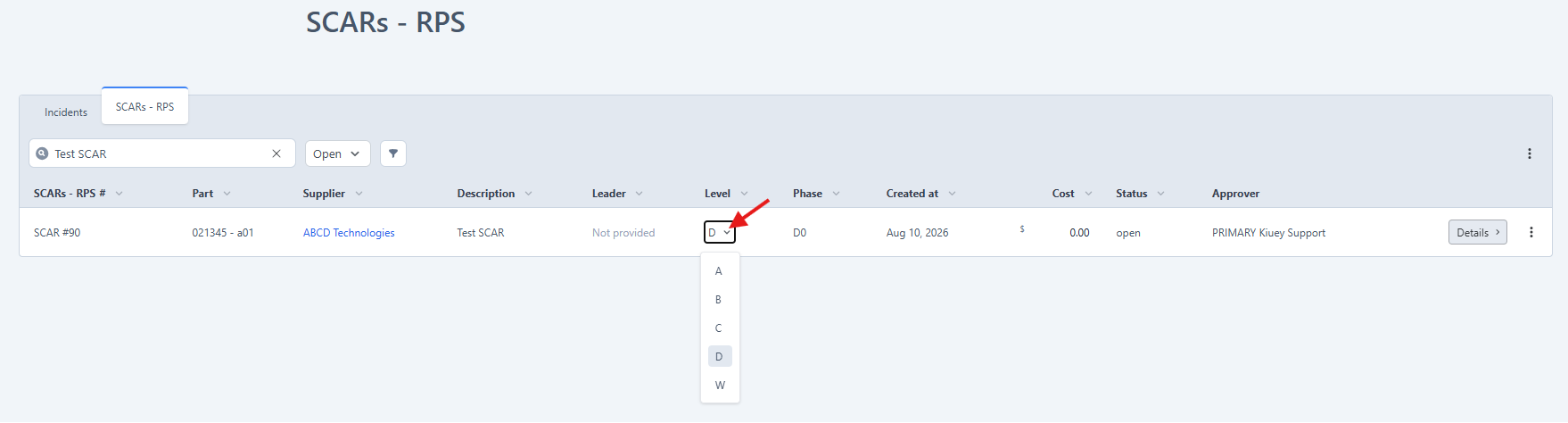Sort by the SCARs - RPS # column chevron
Image resolution: width=1568 pixels, height=423 pixels.
(x=119, y=194)
